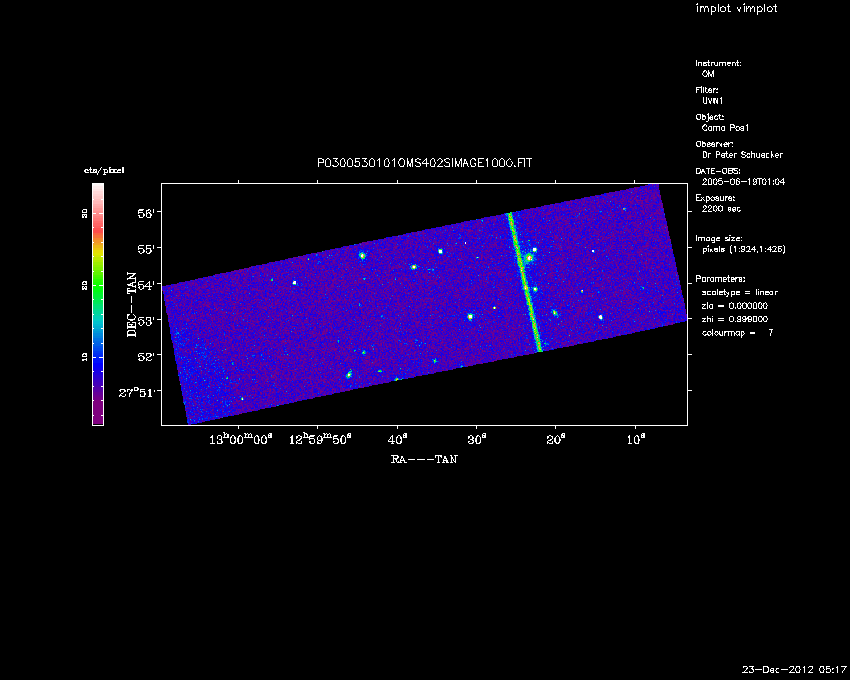The width and height of the screenshot is (850, 680).
Task: Click the 'RA---TAN' axis label
Action: 424,459
